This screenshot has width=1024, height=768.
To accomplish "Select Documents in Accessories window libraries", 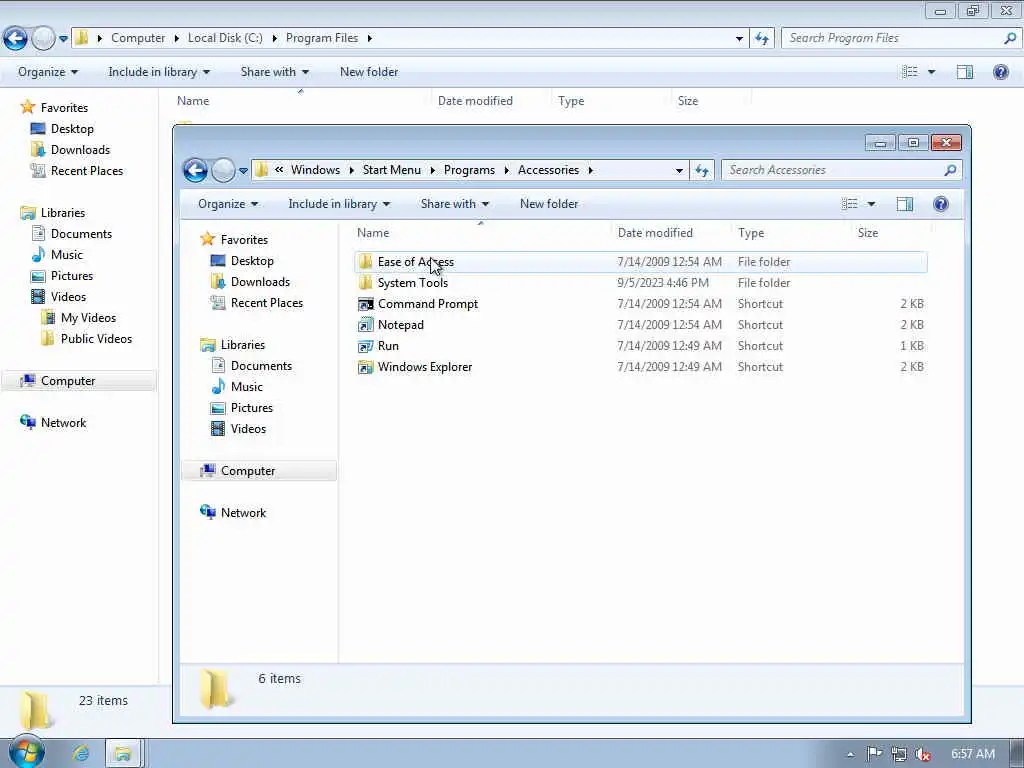I will pos(261,366).
